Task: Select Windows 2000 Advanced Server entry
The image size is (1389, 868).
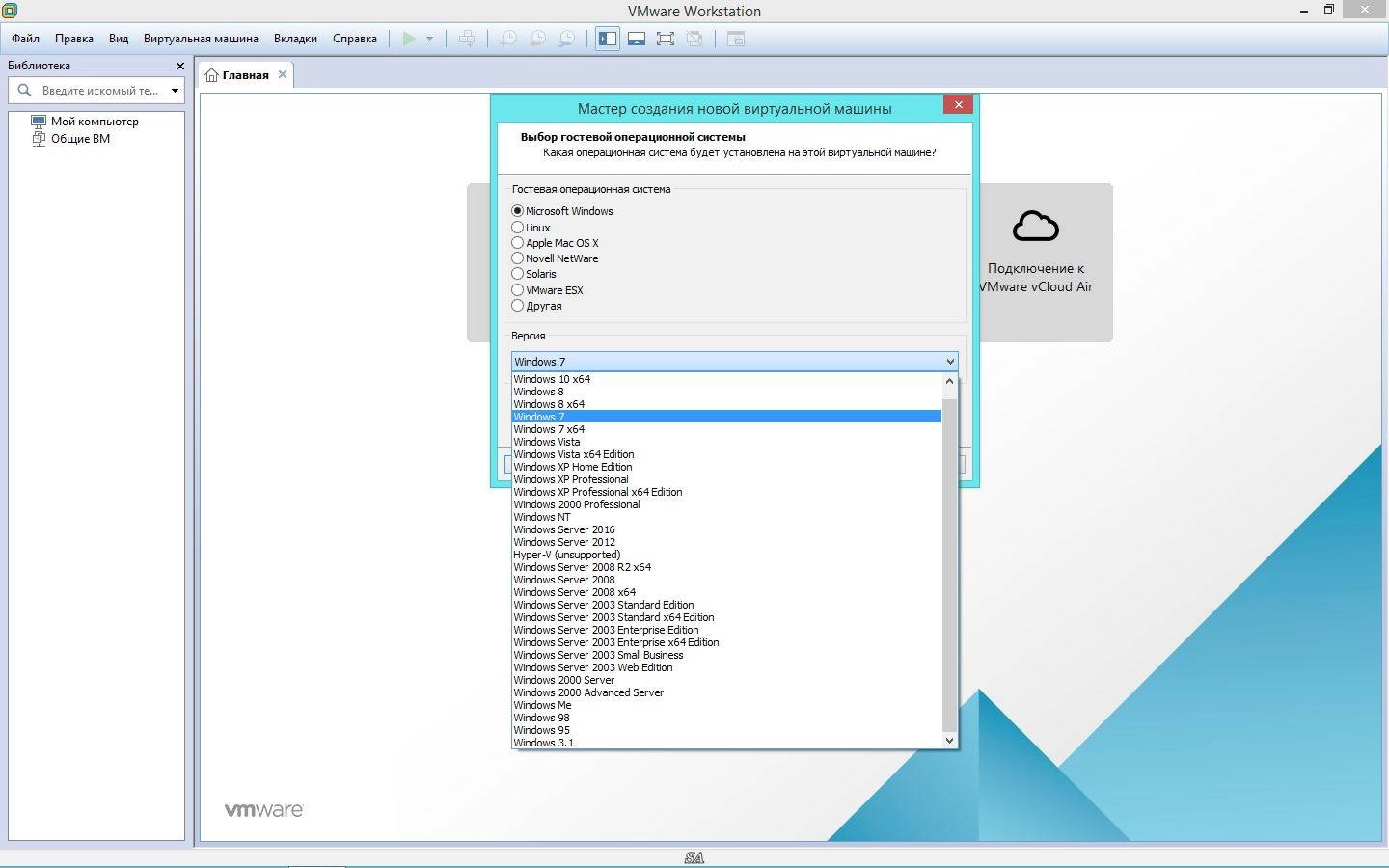Action: pos(726,692)
